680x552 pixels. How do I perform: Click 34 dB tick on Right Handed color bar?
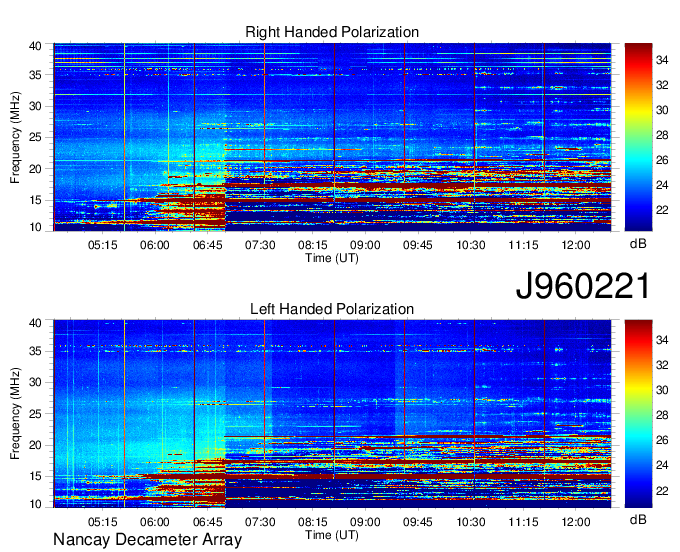pyautogui.click(x=662, y=60)
